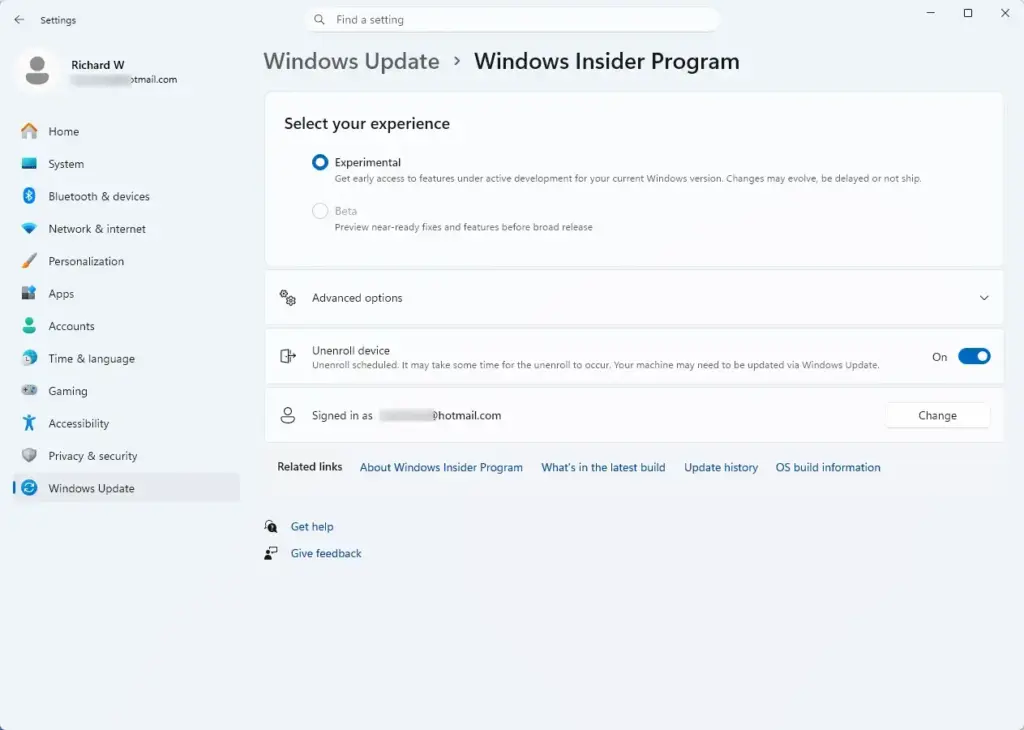Open Privacy & security settings
Viewport: 1024px width, 730px height.
pyautogui.click(x=126, y=455)
